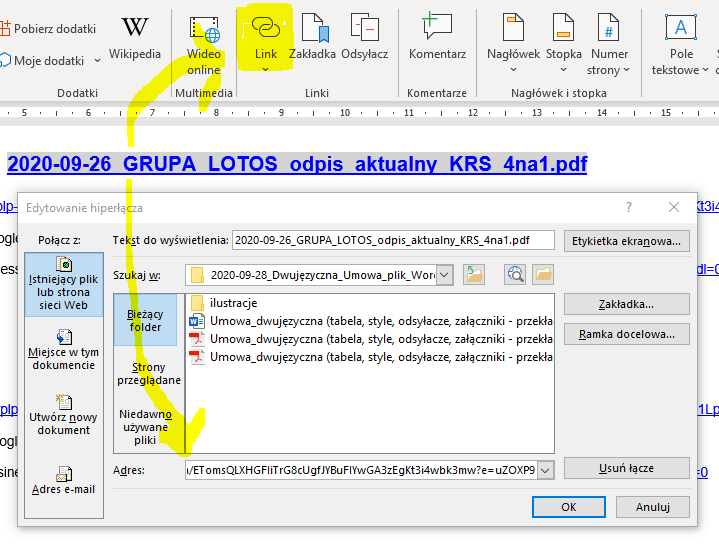
Task: Click the Zakładka bookmark ribbon icon
Action: point(312,40)
